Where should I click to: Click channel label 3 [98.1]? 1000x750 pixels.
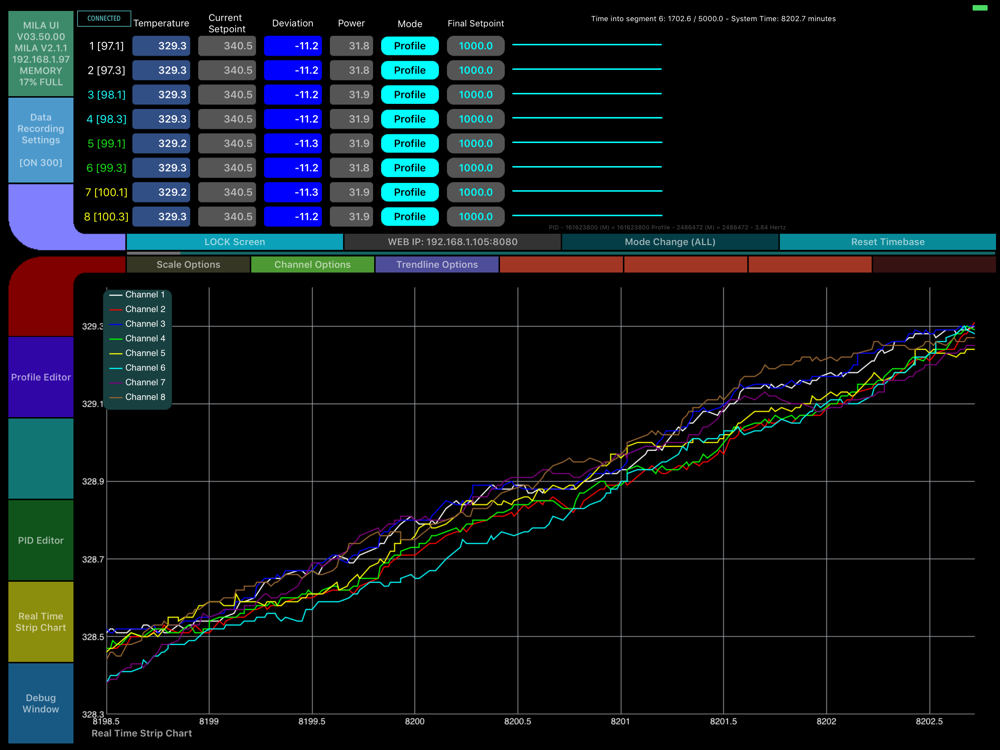coord(106,94)
